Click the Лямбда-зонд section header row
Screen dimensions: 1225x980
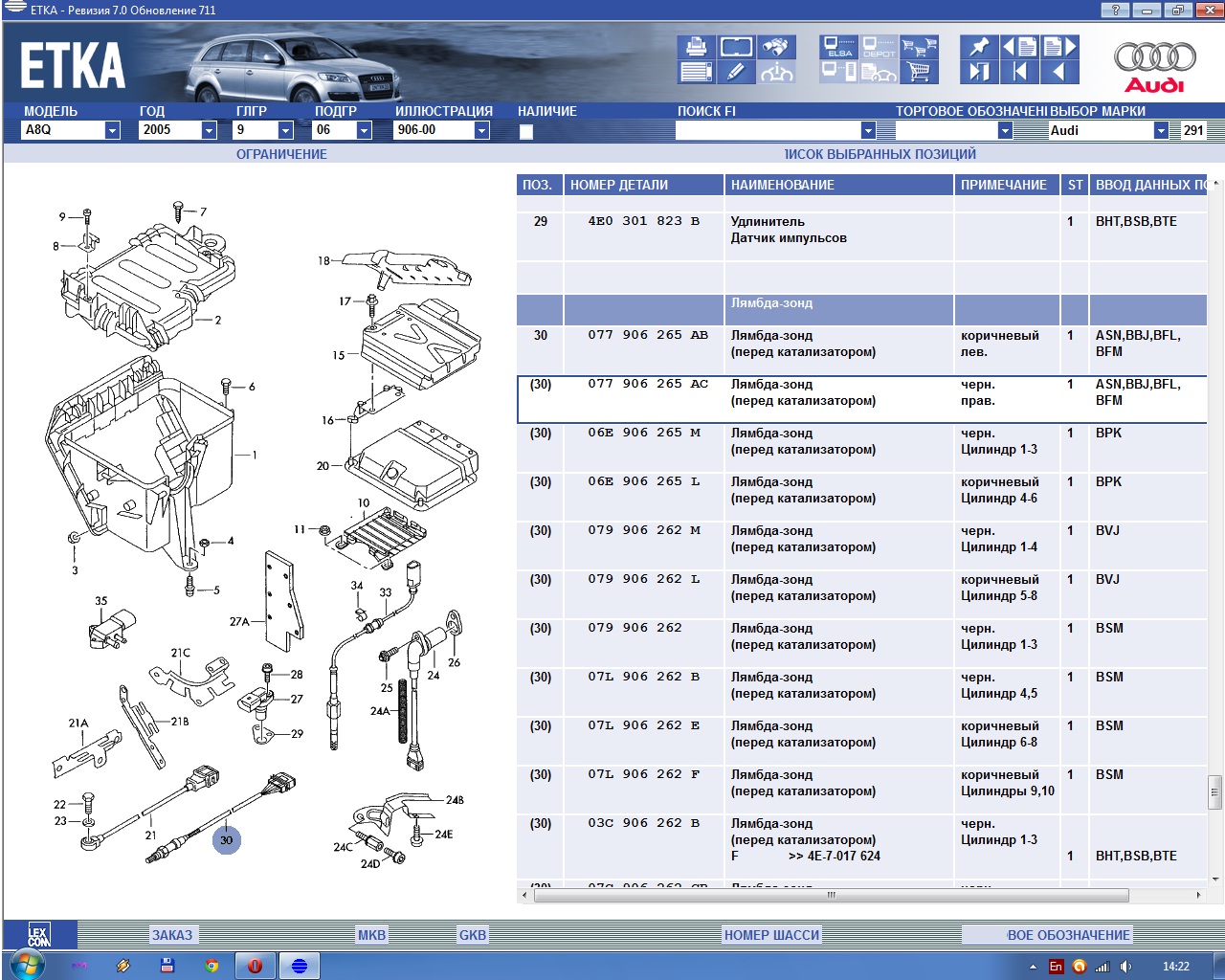(x=861, y=310)
